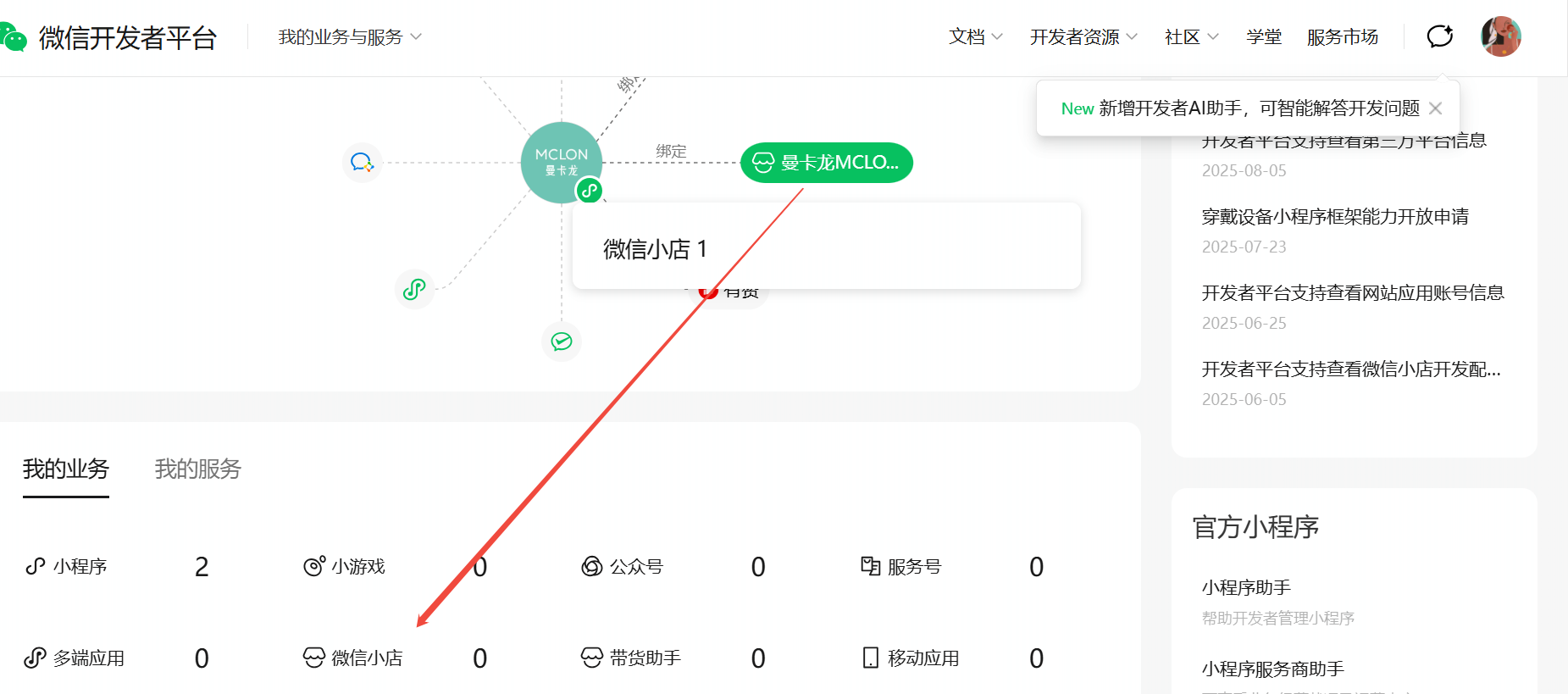The height and width of the screenshot is (694, 1568).
Task: Click the 小程序 business label
Action: point(80,566)
